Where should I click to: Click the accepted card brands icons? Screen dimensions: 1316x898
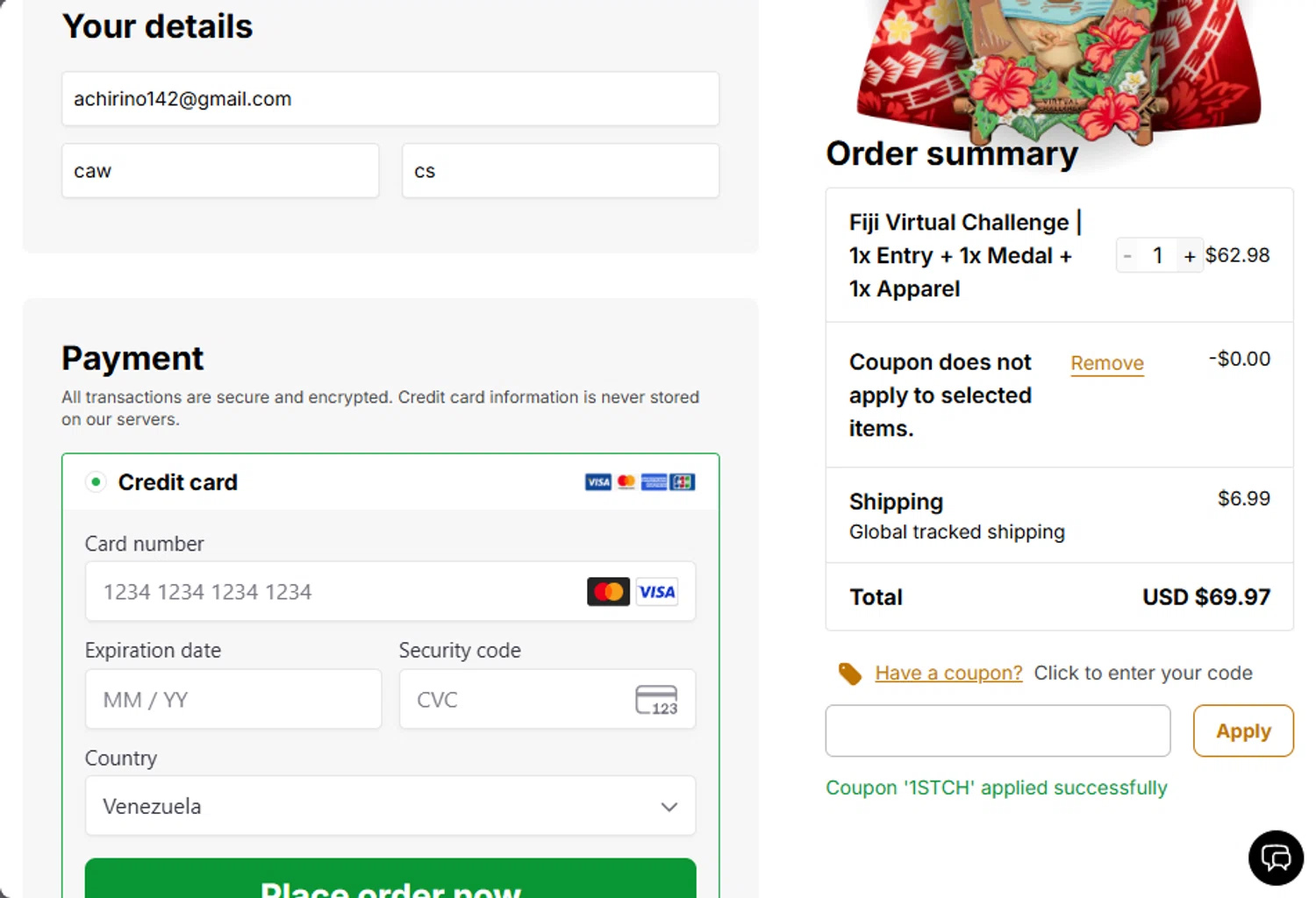tap(640, 482)
